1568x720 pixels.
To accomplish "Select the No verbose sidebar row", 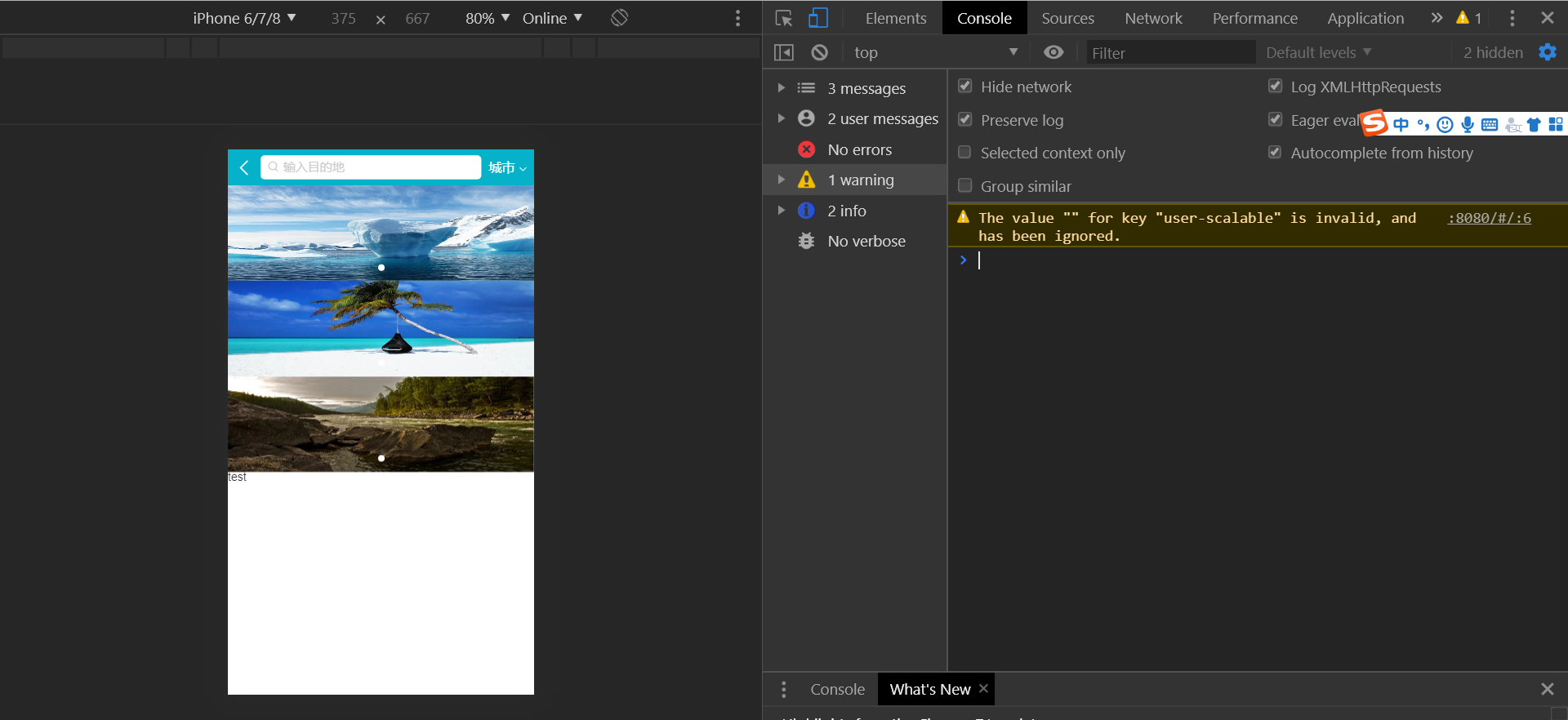I will (854, 241).
